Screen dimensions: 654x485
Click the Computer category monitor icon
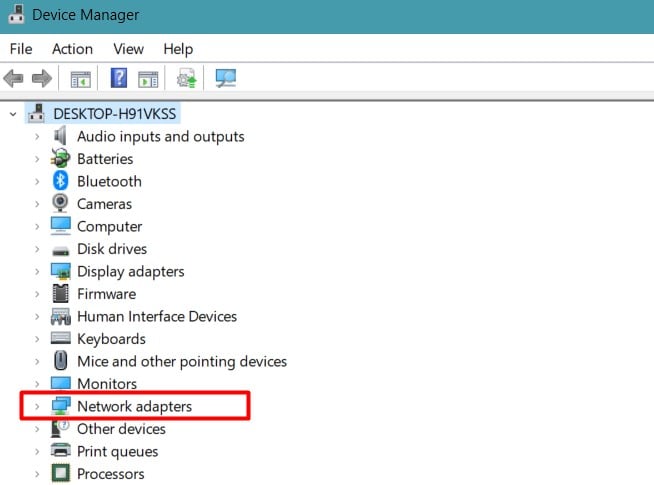coord(61,226)
